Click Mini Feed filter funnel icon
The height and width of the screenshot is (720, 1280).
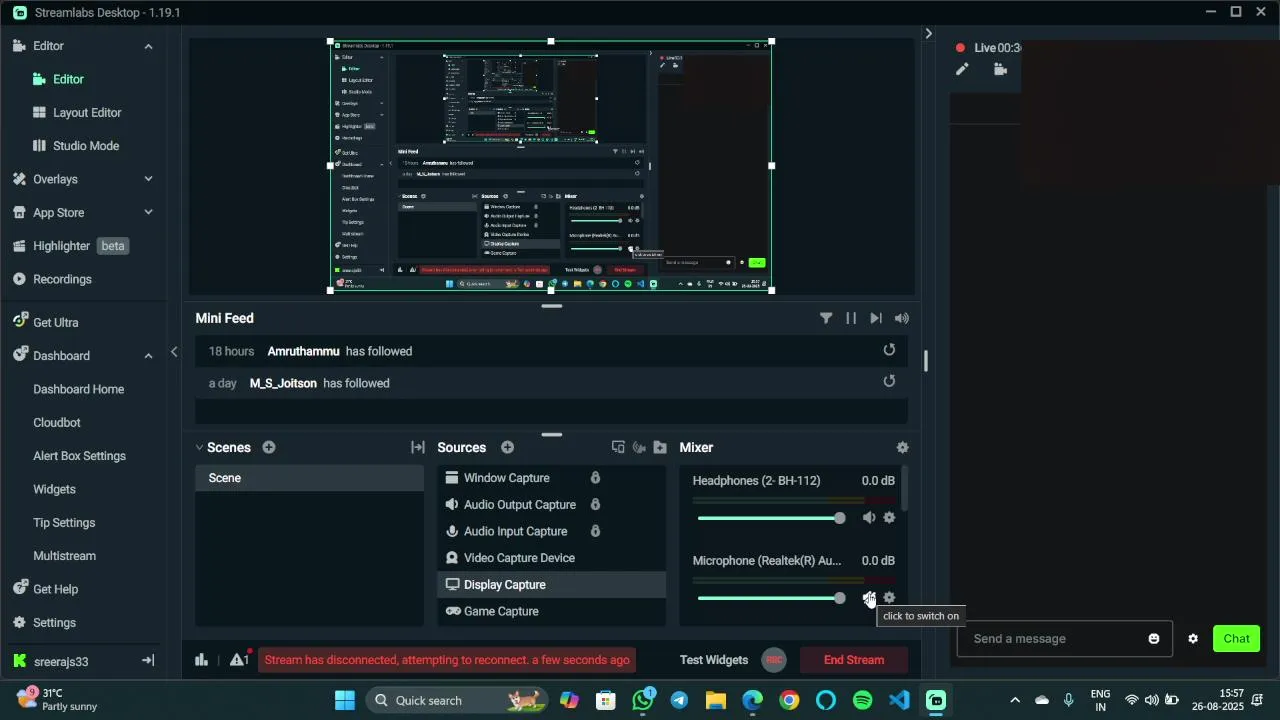[x=826, y=318]
